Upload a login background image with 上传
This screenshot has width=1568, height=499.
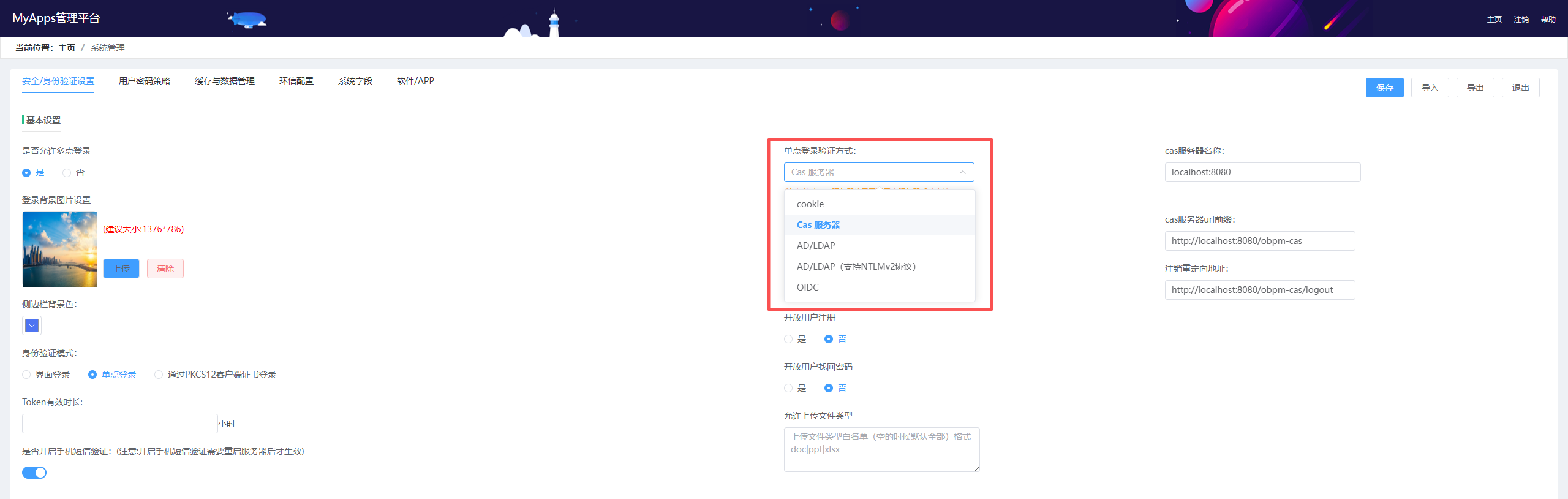tap(121, 269)
